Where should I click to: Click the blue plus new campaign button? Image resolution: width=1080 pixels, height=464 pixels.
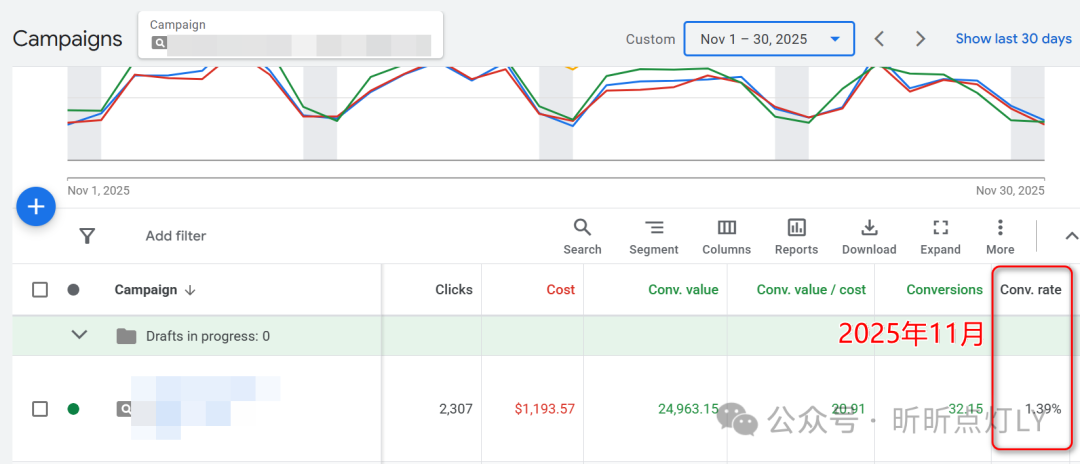[36, 207]
